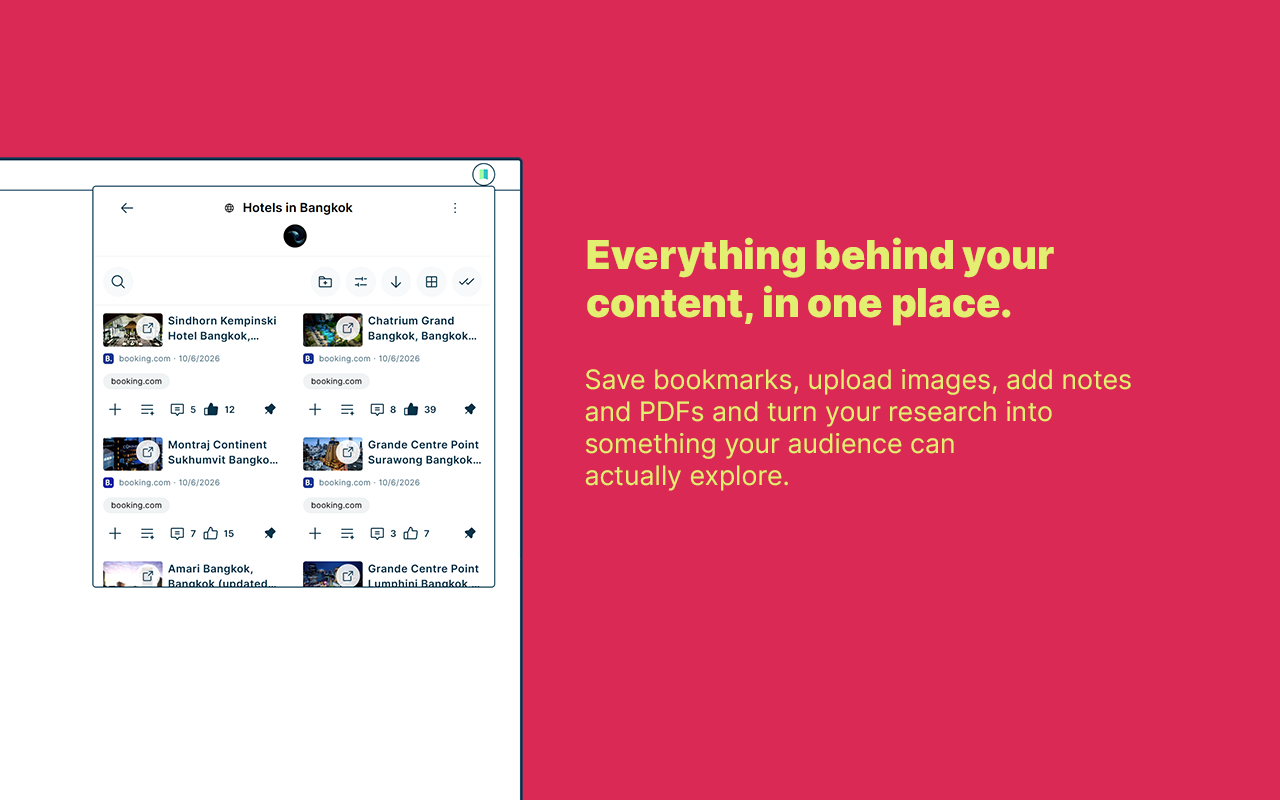1280x800 pixels.
Task: Open the Montraj Continent Sukhumvit title link
Action: (223, 452)
